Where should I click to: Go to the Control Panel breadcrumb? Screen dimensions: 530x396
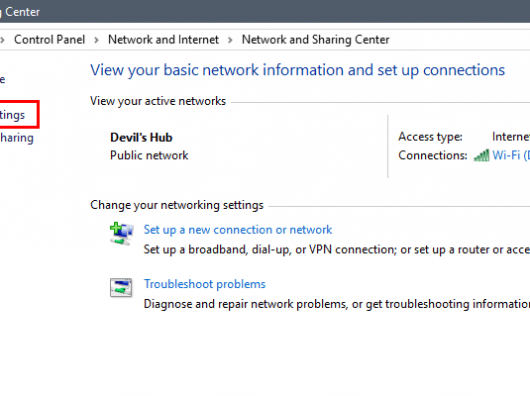point(49,40)
